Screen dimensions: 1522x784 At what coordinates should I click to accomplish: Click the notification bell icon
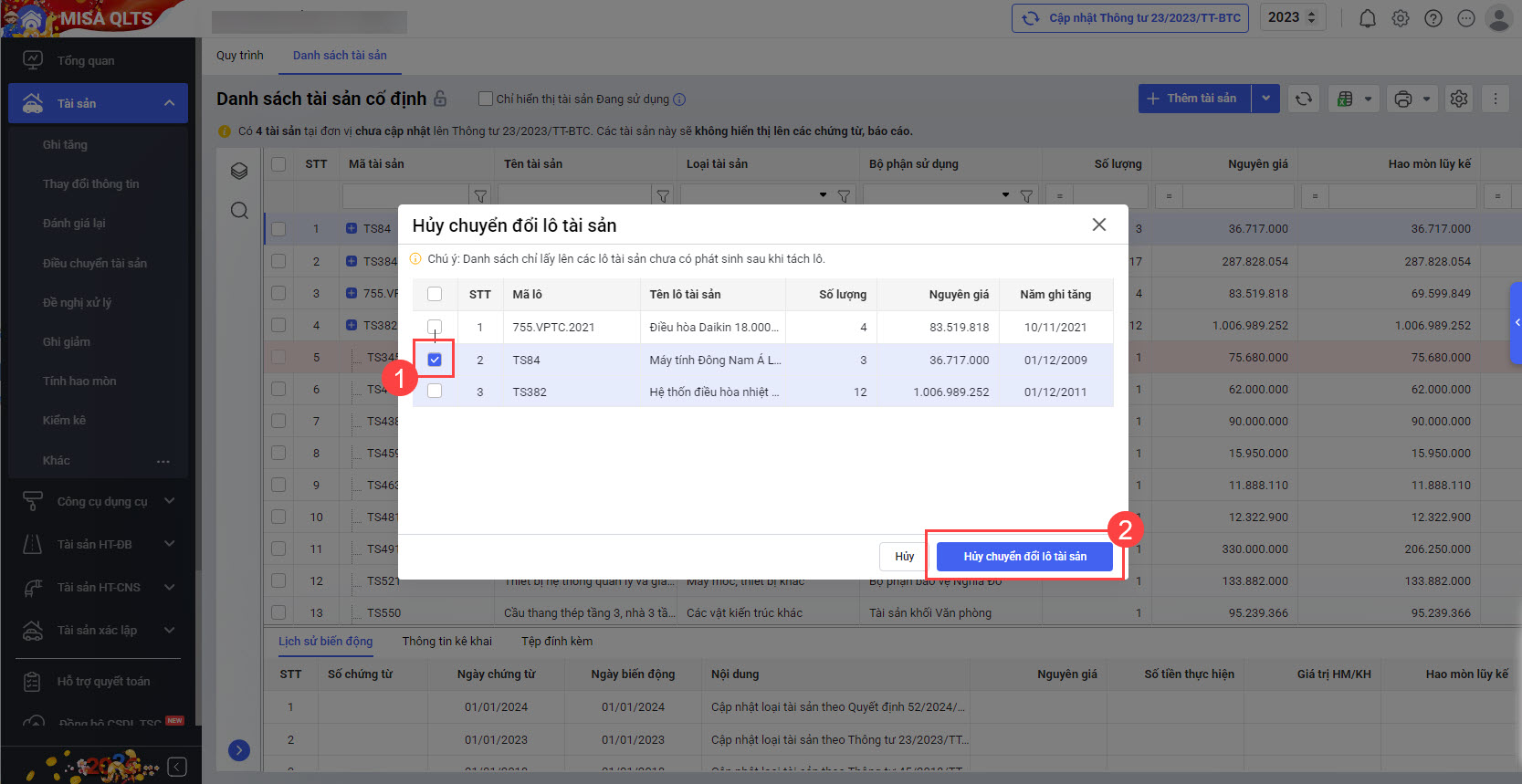click(1367, 18)
